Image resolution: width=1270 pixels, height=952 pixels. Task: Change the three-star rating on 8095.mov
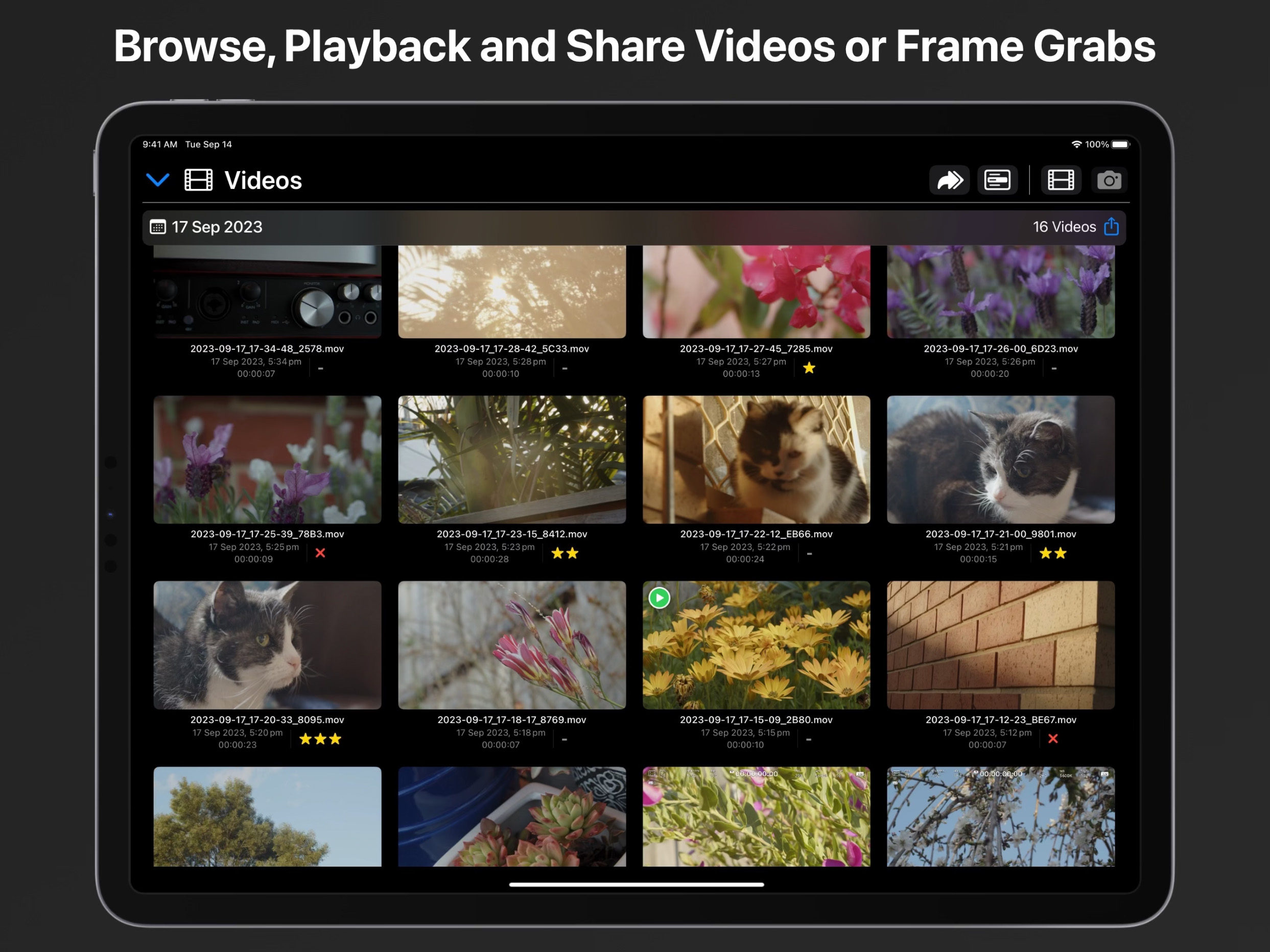click(x=320, y=739)
